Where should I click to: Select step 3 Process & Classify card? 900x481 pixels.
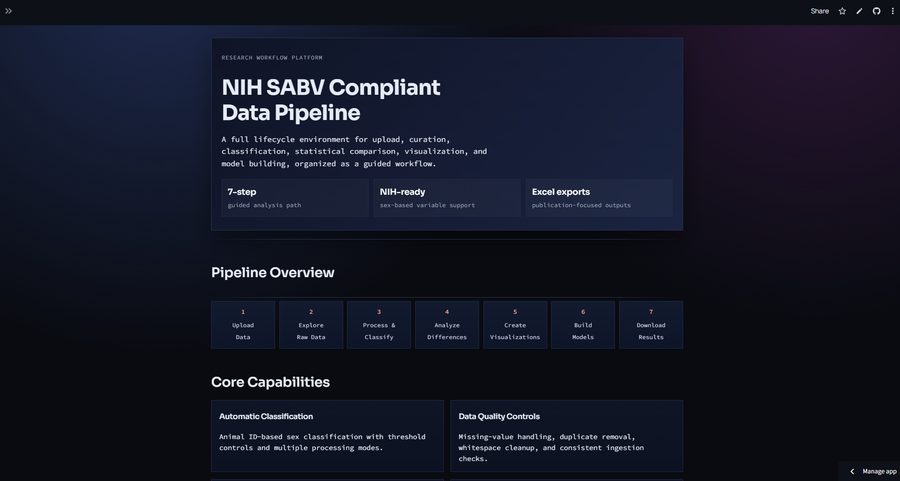pos(379,325)
